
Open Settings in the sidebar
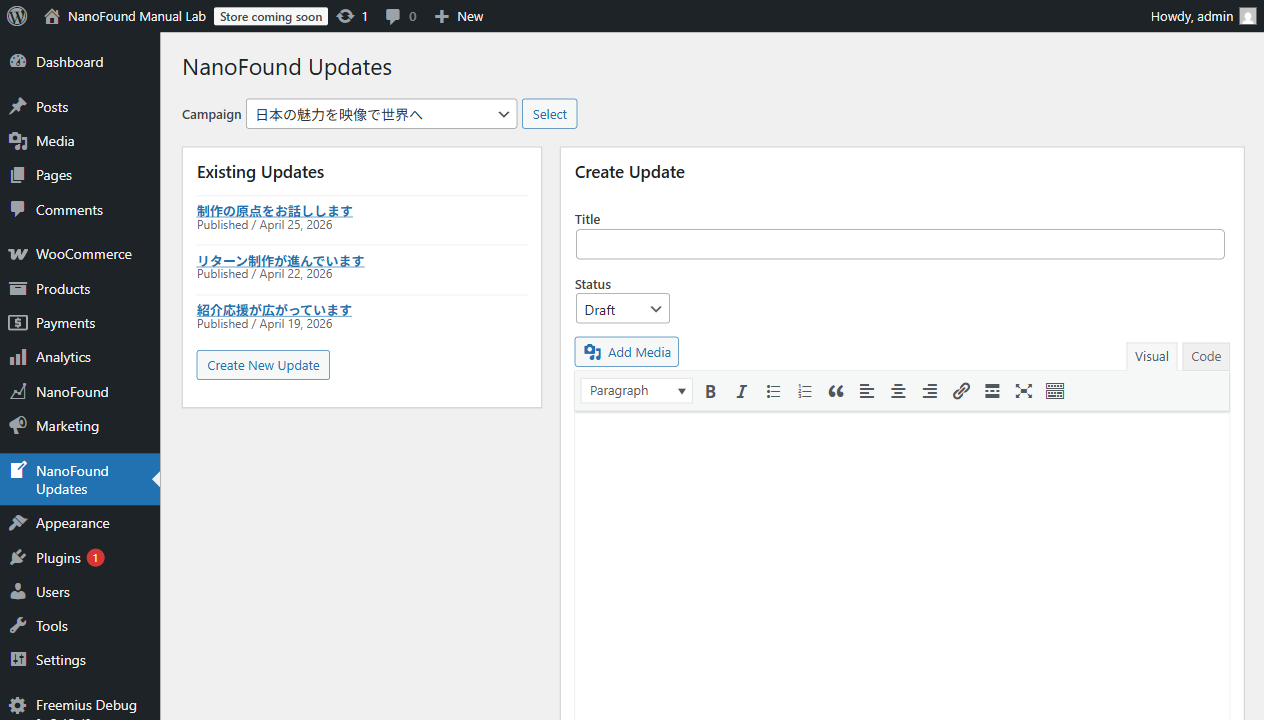pyautogui.click(x=80, y=660)
